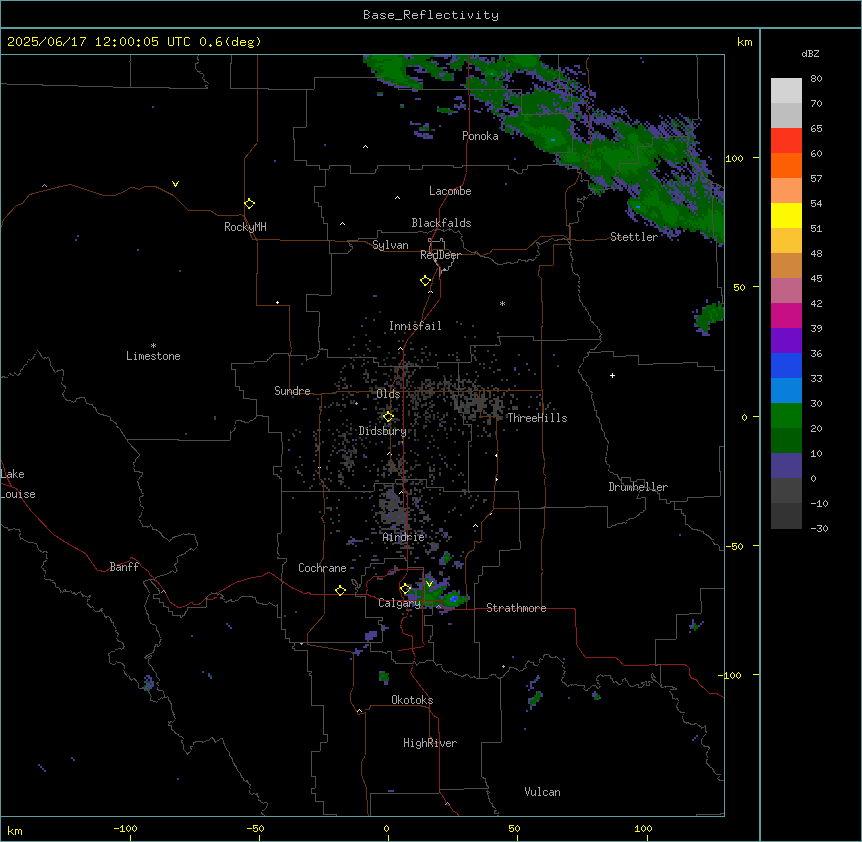Click the RockyMH label
Screen dimensions: 862x842
[x=245, y=227]
